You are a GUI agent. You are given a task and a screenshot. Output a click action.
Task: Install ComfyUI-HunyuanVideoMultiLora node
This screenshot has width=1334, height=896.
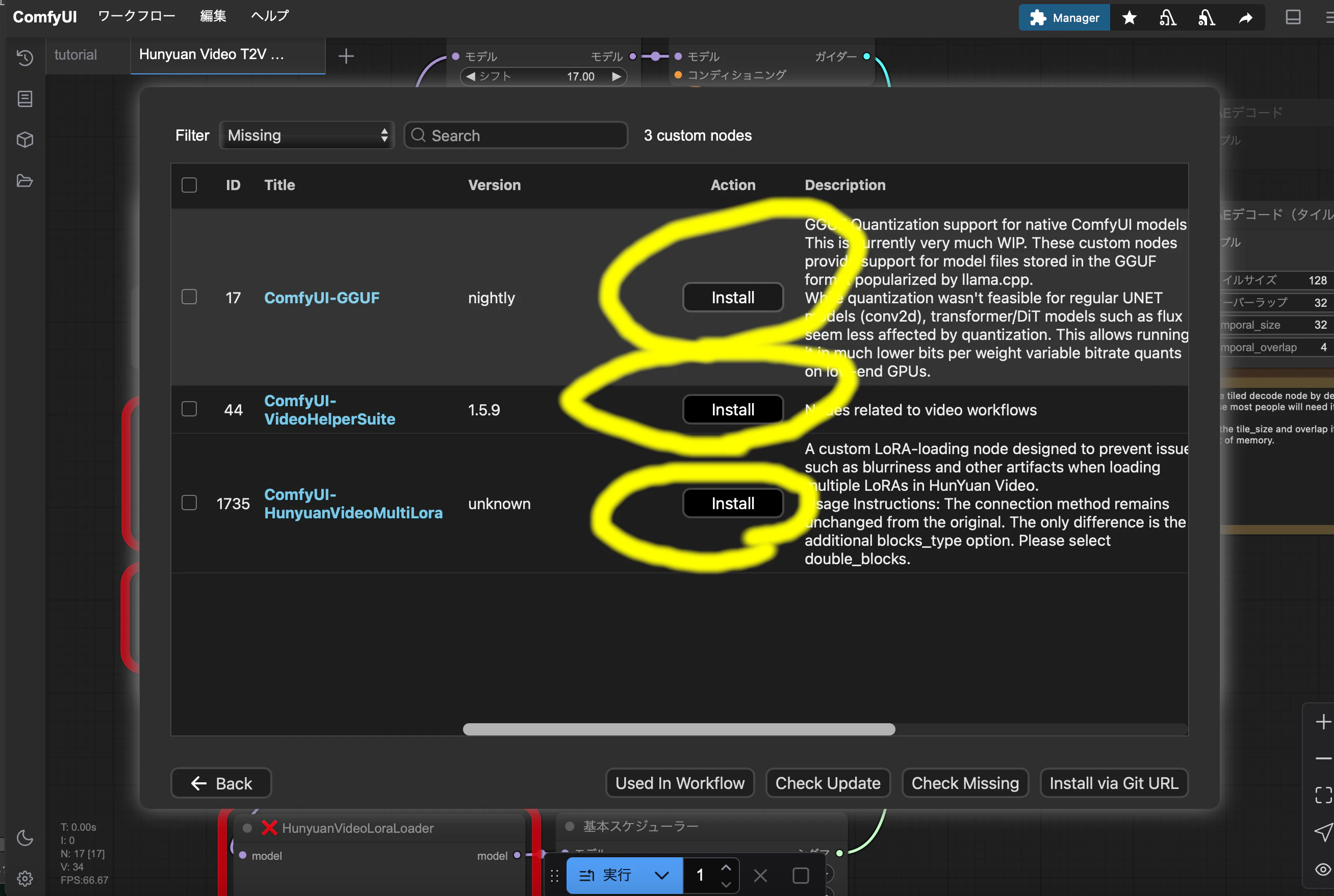(732, 504)
